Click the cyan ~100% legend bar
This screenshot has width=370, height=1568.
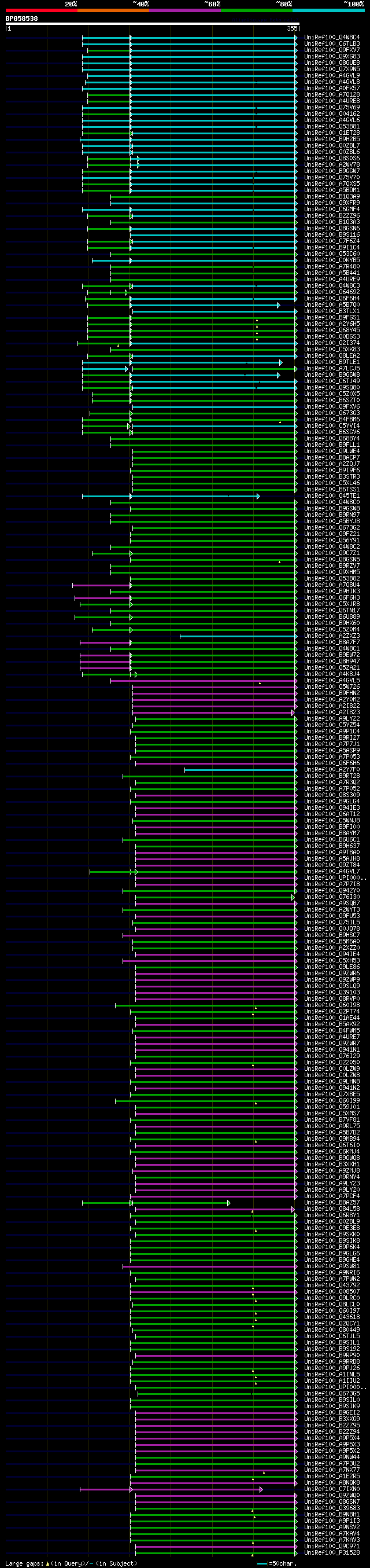pyautogui.click(x=328, y=10)
